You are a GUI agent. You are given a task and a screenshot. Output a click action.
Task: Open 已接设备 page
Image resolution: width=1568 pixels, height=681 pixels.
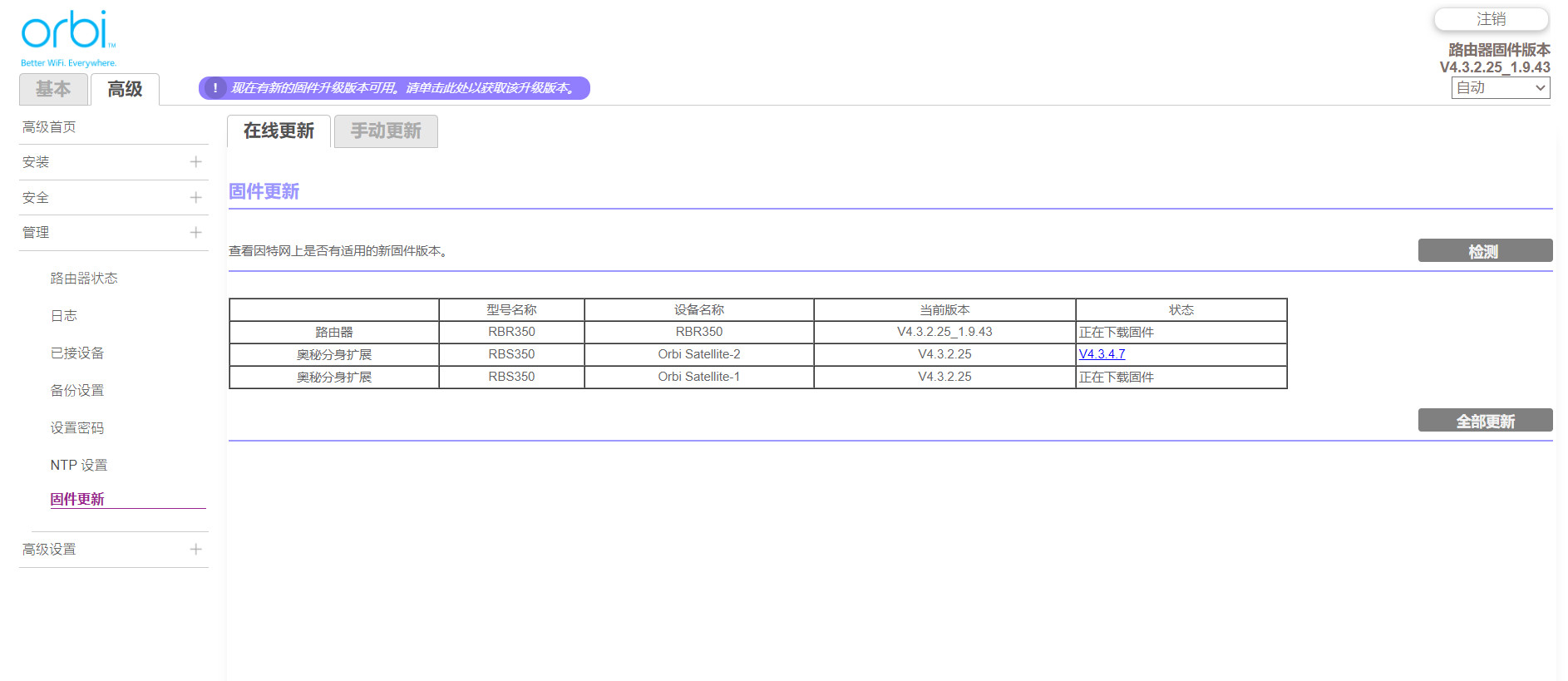pyautogui.click(x=77, y=353)
